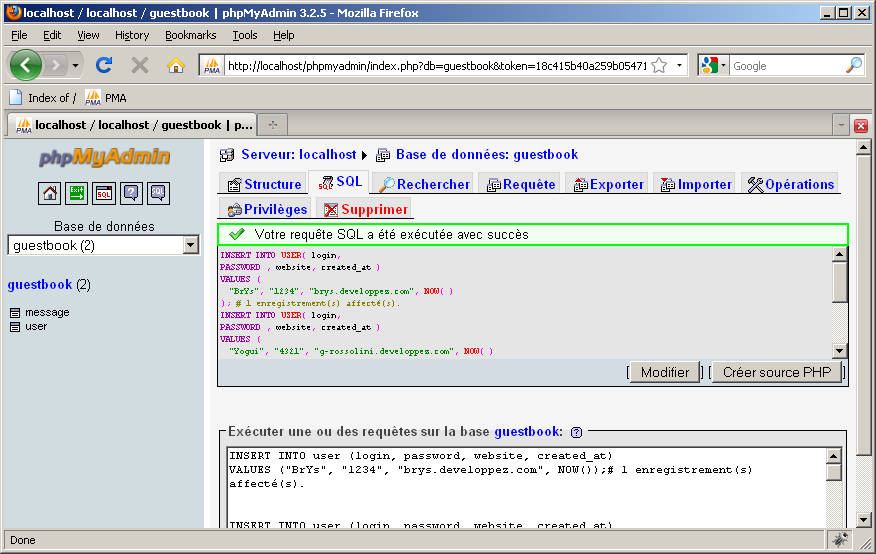
Task: Click the Firefox home toolbar icon
Action: click(x=176, y=65)
